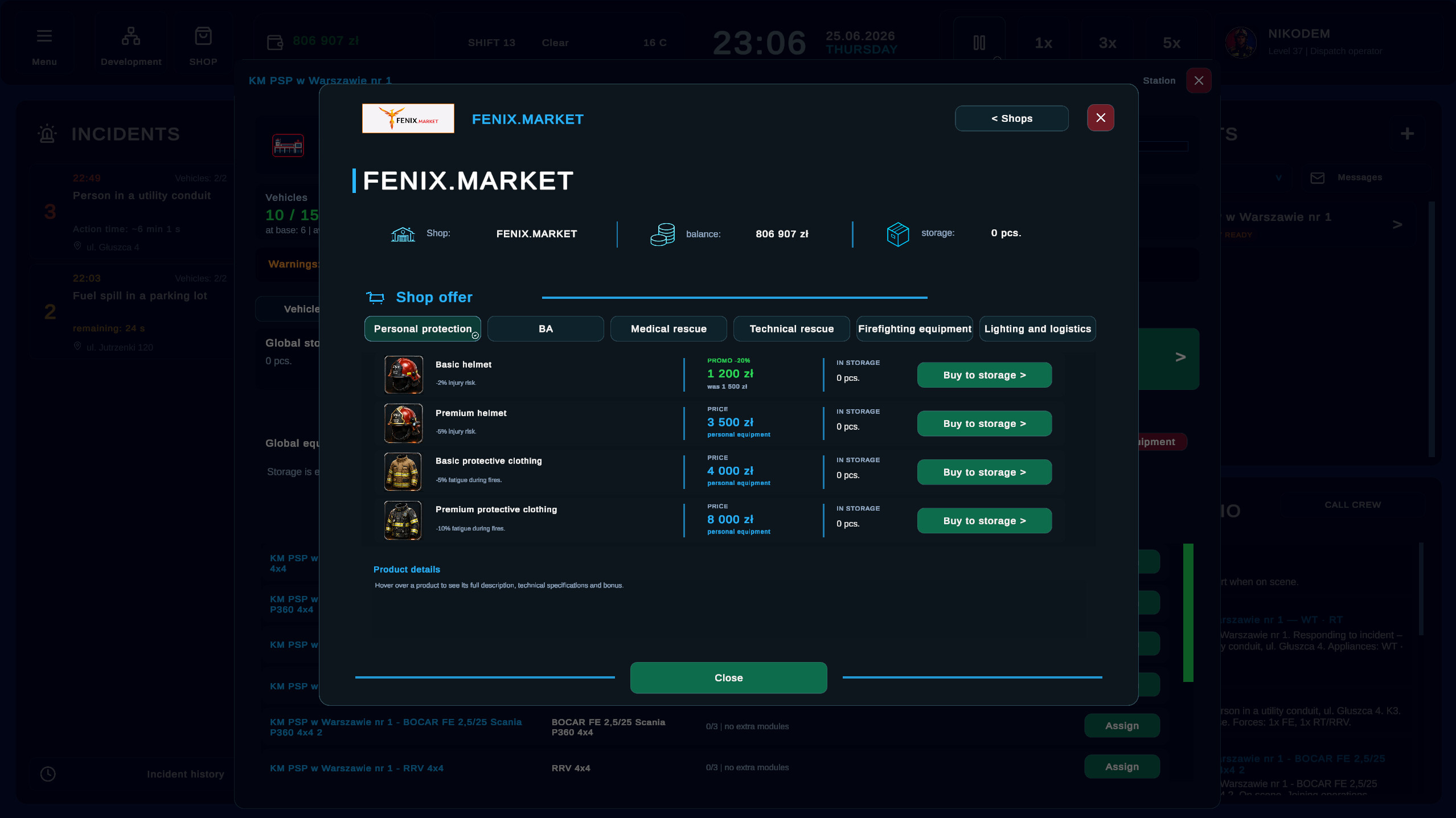Click the Basic protective clothing image

tap(403, 472)
